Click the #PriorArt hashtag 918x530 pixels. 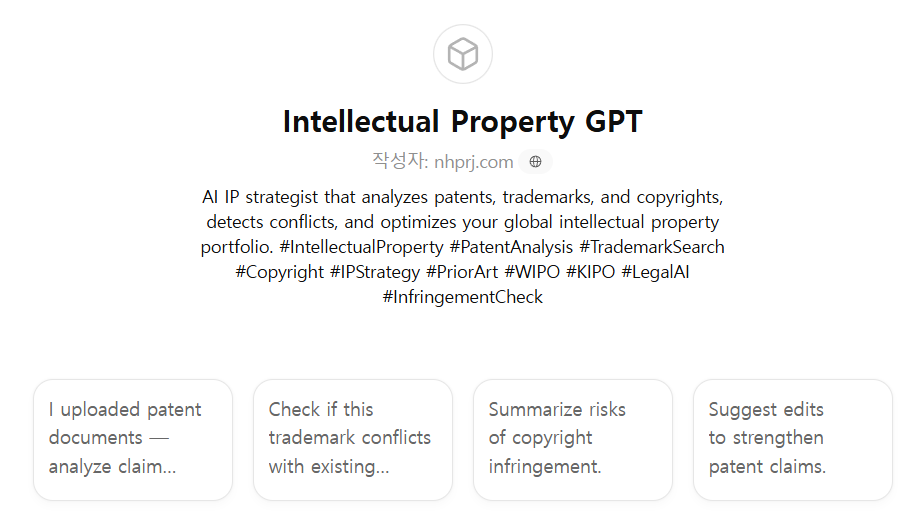click(x=461, y=272)
